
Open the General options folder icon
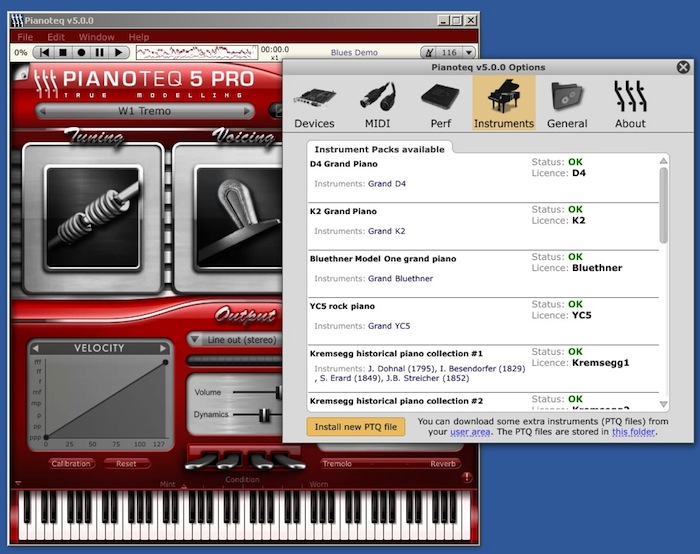pyautogui.click(x=567, y=96)
